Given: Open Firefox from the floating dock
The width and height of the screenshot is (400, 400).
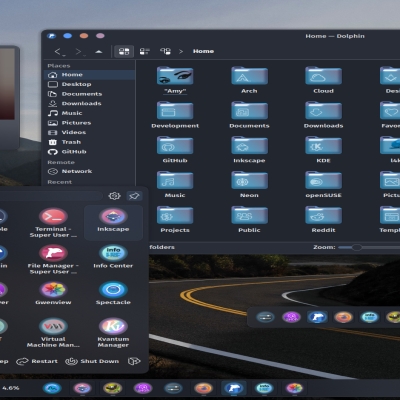Looking at the screenshot, I should click(x=343, y=317).
